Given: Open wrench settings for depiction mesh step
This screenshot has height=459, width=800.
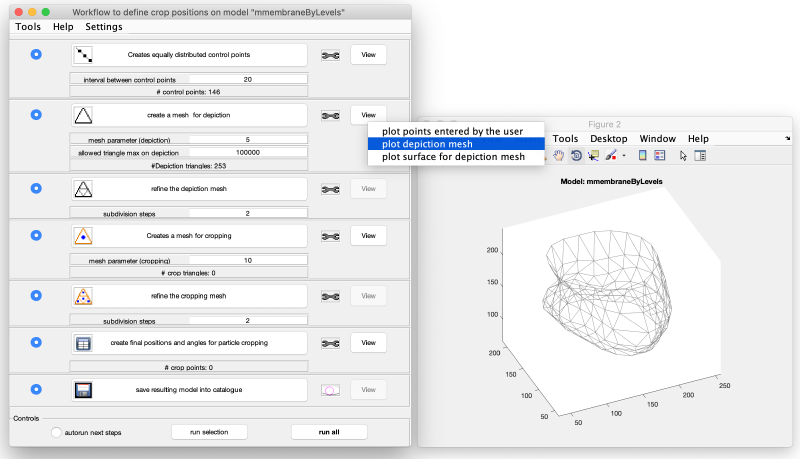Looking at the screenshot, I should coord(331,116).
